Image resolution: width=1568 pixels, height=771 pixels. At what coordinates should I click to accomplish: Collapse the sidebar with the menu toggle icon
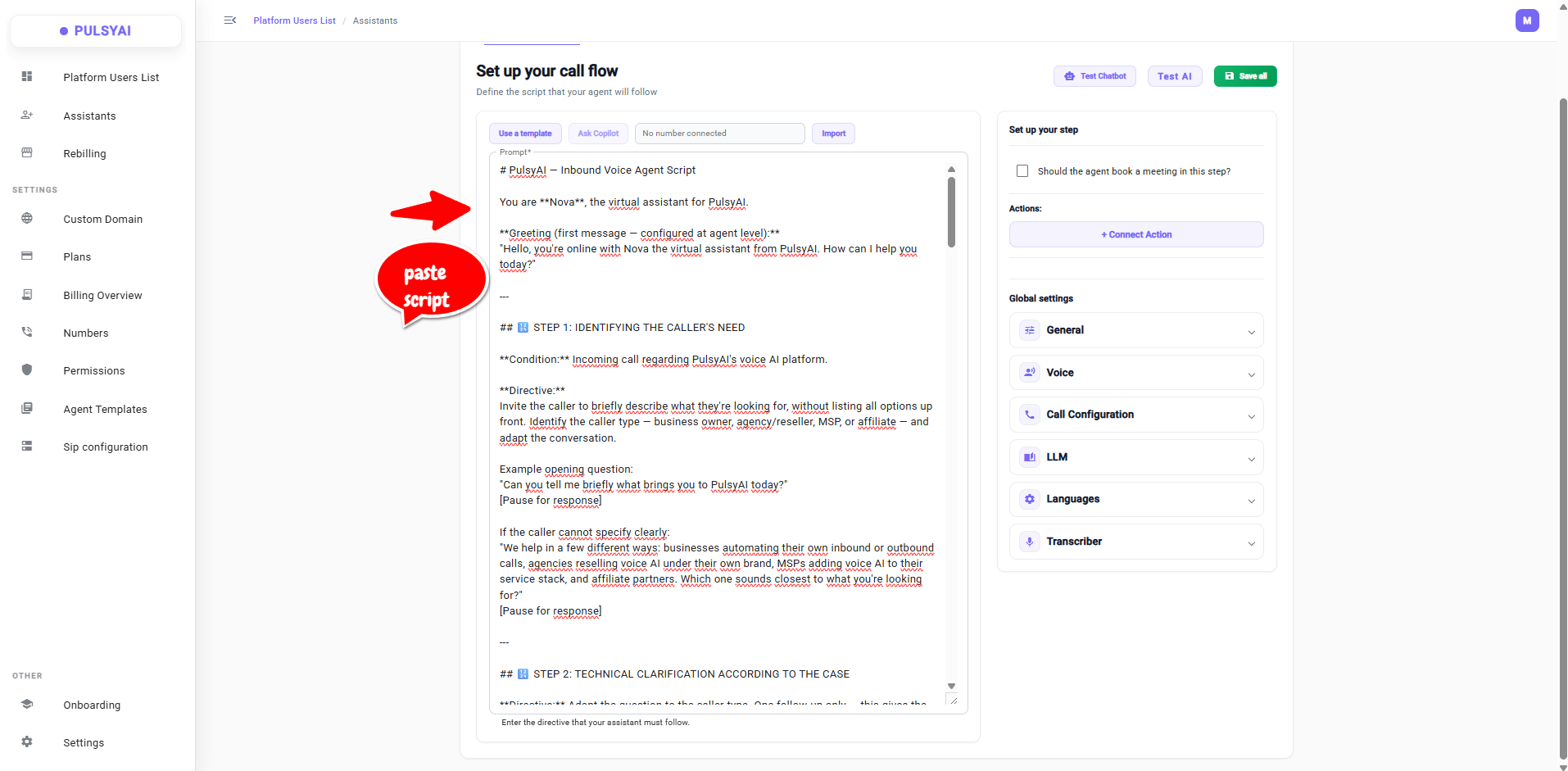coord(230,20)
